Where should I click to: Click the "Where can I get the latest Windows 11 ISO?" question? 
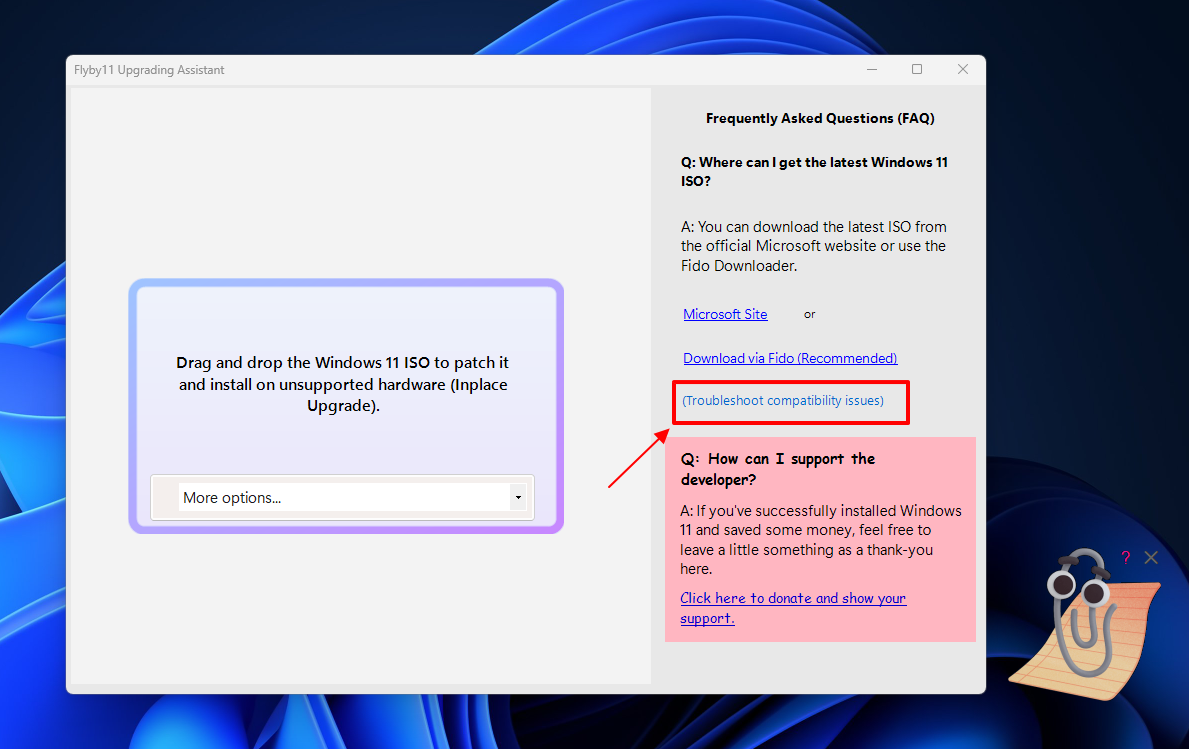click(x=814, y=171)
